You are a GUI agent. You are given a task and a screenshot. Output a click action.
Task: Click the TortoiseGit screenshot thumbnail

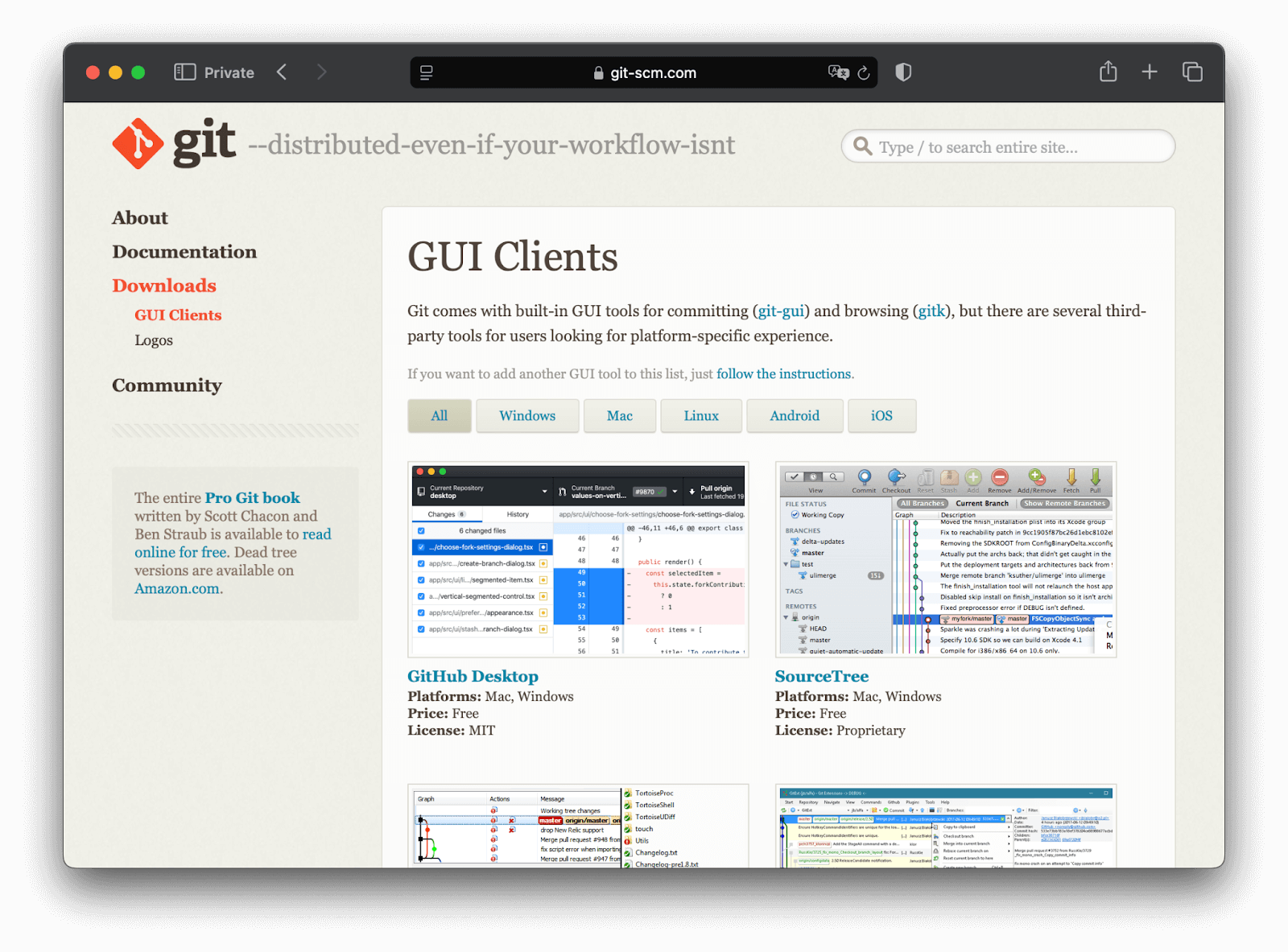578,826
